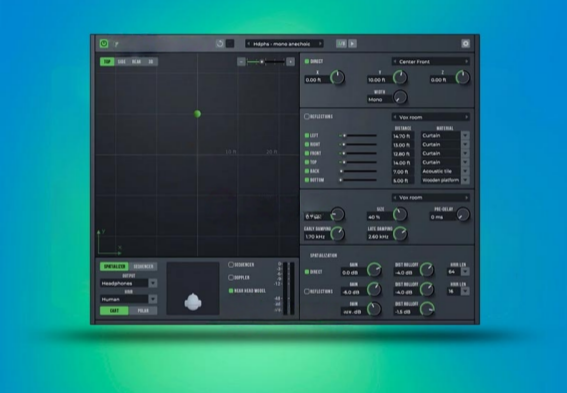Select Polar coordinate mode
567x393 pixels.
point(143,311)
